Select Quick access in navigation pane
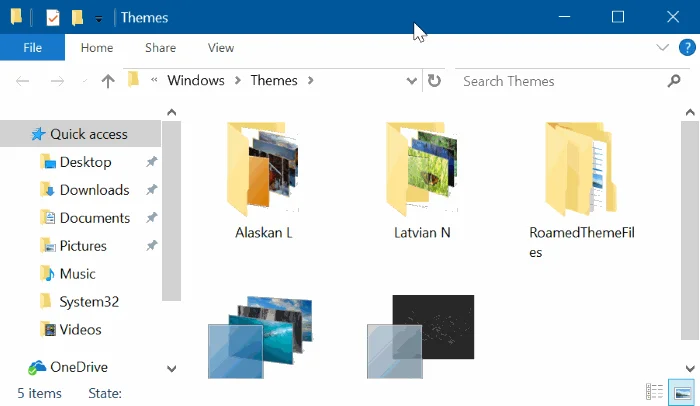700x406 pixels. 80,134
